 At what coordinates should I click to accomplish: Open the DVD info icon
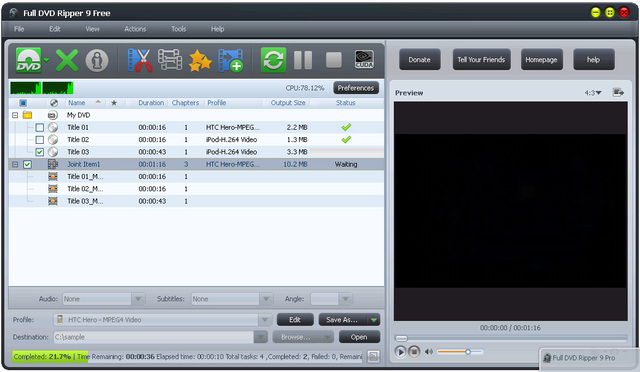click(97, 60)
